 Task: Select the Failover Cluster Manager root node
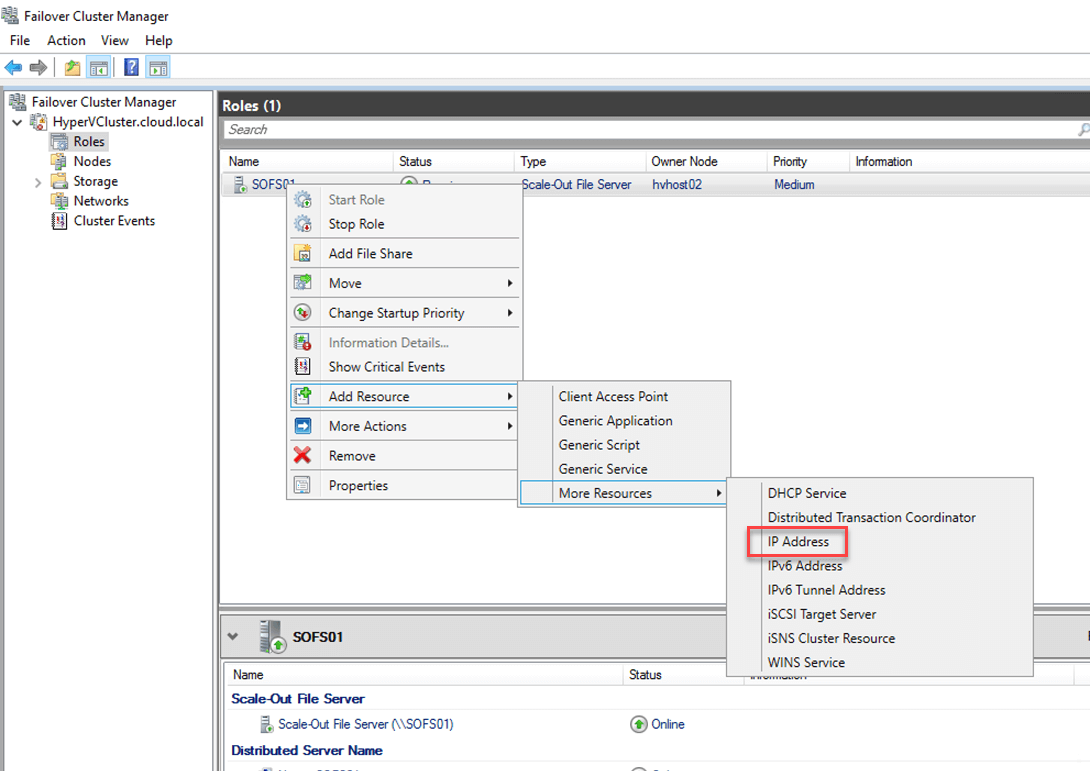click(104, 102)
